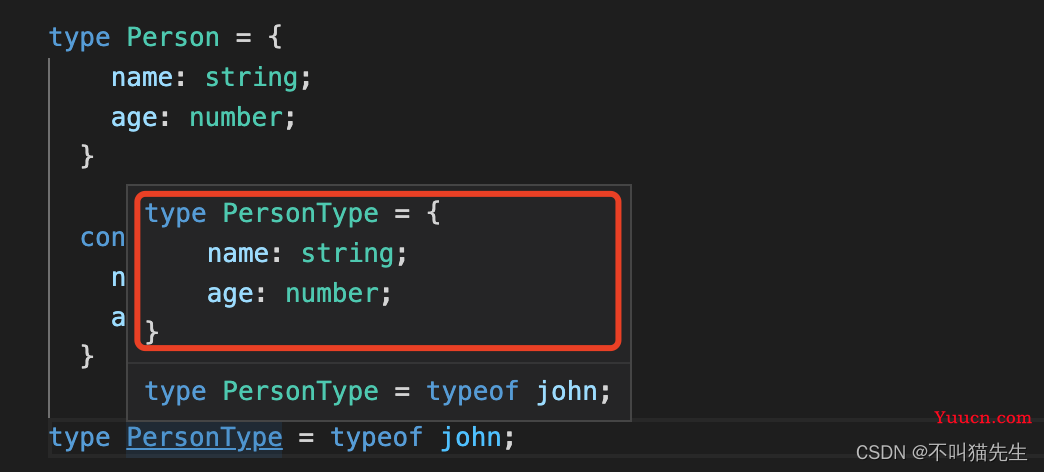
Task: Click string type inside the hover tooltip
Action: tap(347, 254)
